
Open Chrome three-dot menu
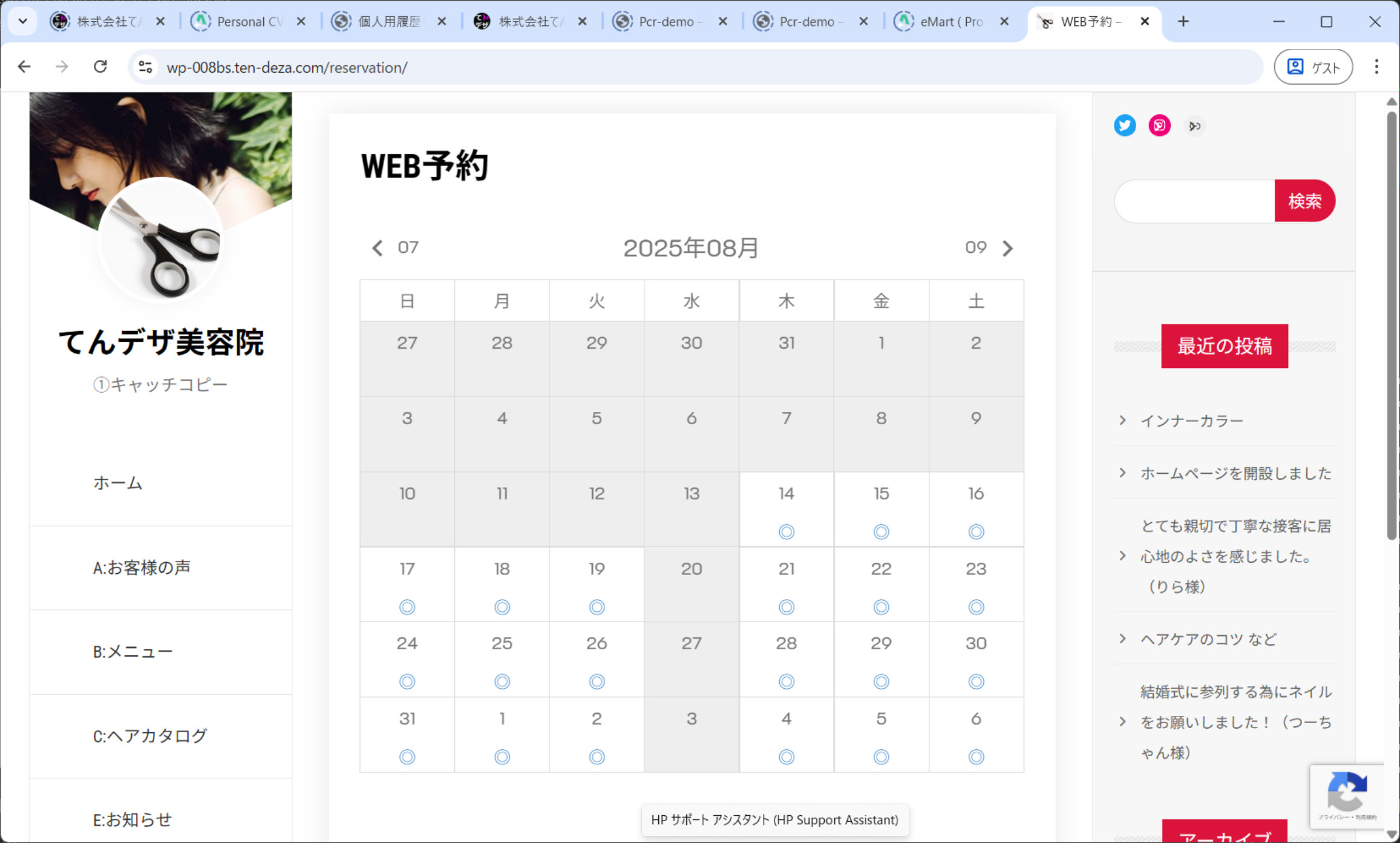[1376, 67]
